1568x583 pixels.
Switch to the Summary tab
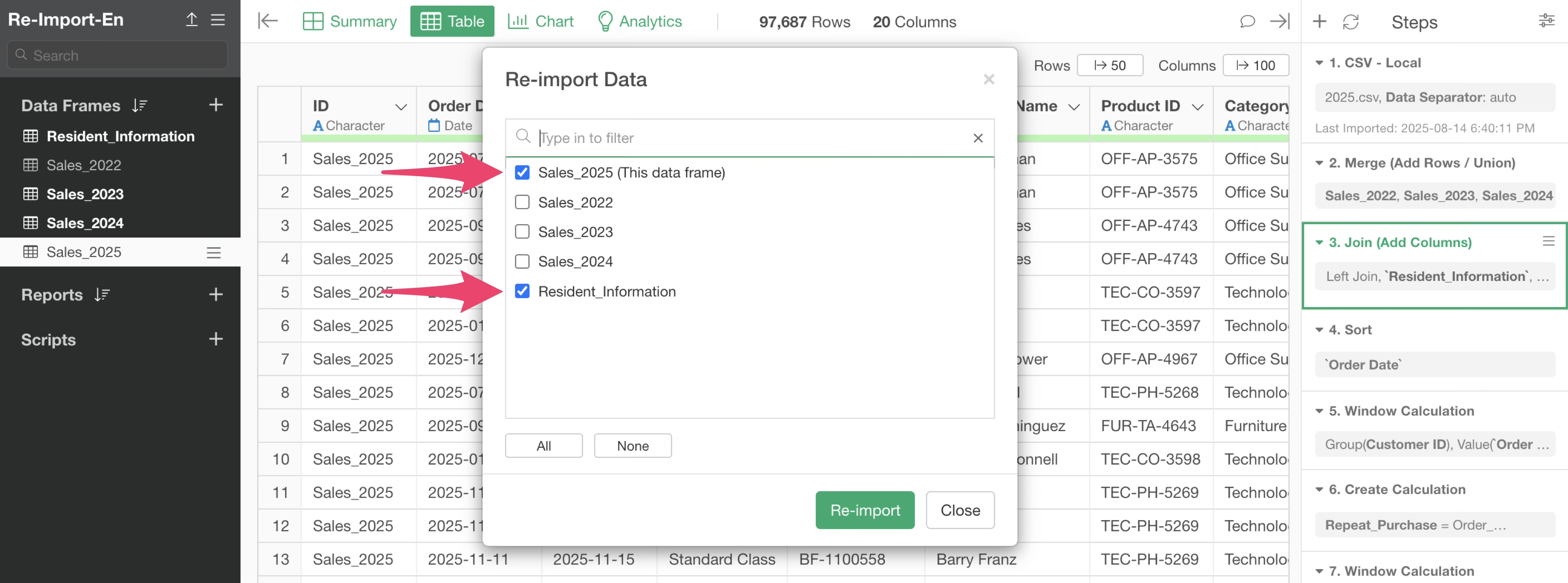pos(350,21)
